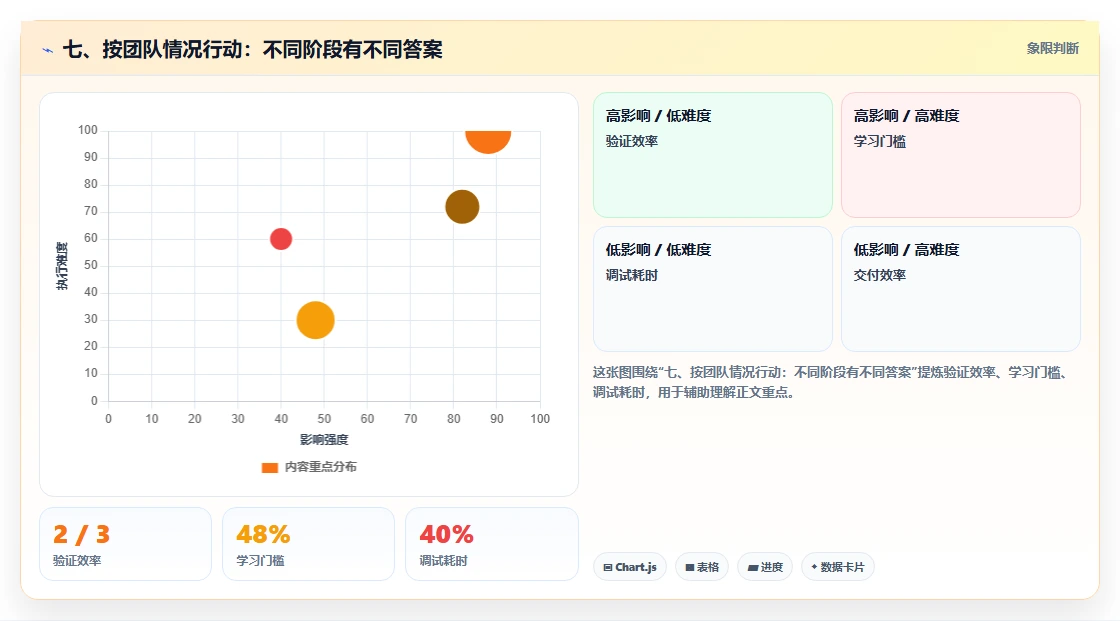Click the 40% 调试耗时 stat card
Image resolution: width=1120 pixels, height=621 pixels.
(491, 544)
